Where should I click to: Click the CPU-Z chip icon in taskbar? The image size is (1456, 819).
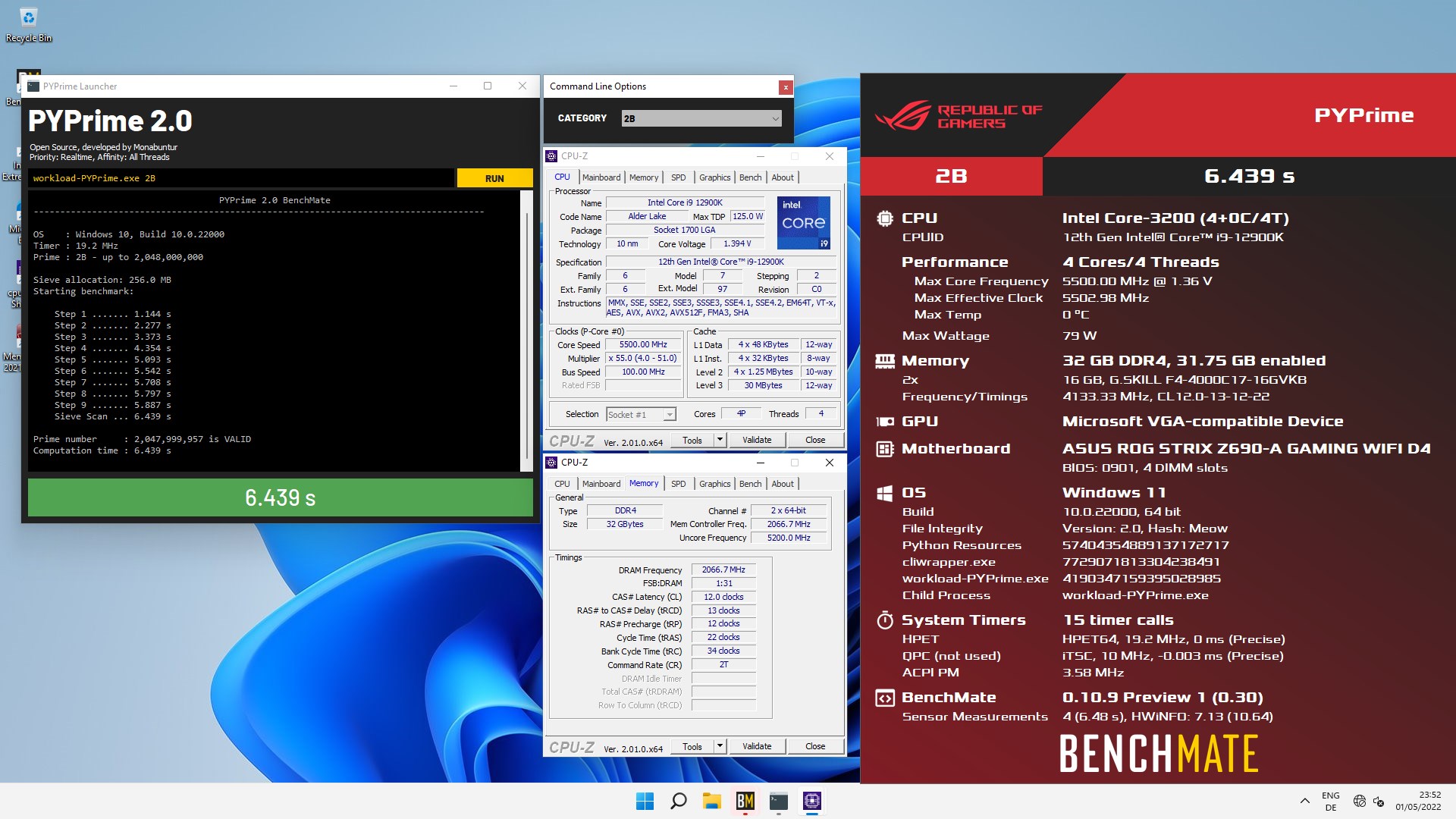pyautogui.click(x=812, y=801)
